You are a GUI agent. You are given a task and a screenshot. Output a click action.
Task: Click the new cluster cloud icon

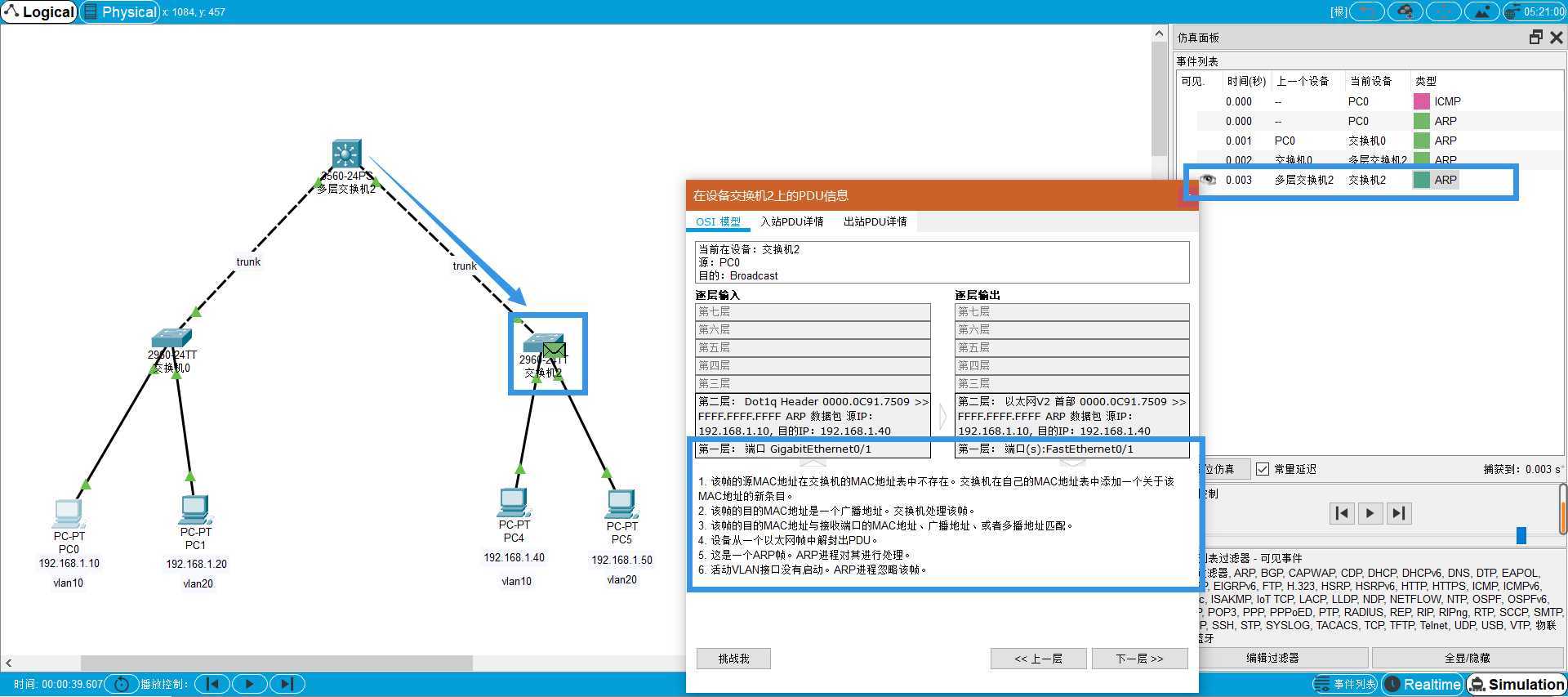[1405, 11]
